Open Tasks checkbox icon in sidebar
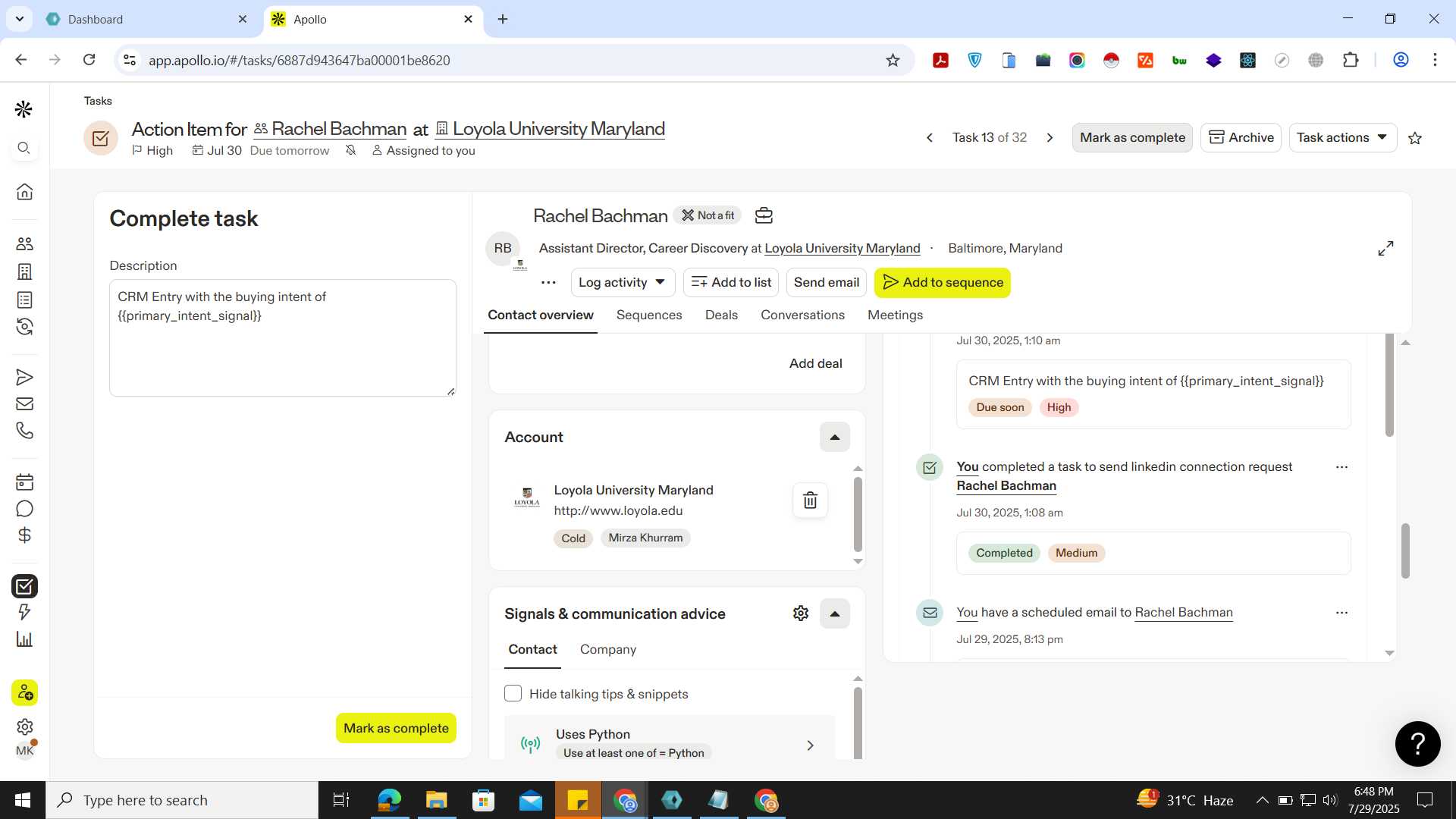This screenshot has width=1456, height=819. (x=24, y=586)
